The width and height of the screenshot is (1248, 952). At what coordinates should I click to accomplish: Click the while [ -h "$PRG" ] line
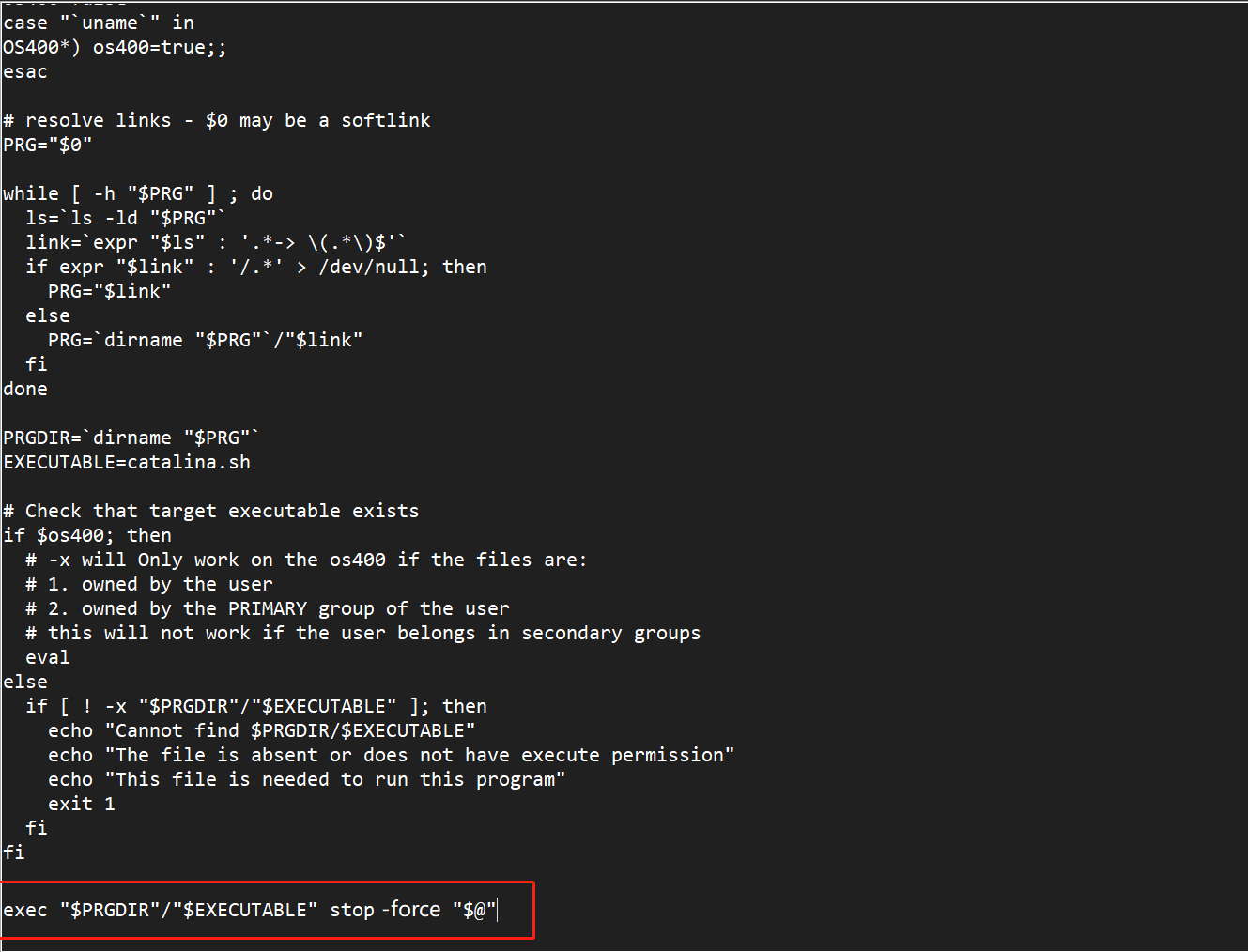tap(138, 193)
